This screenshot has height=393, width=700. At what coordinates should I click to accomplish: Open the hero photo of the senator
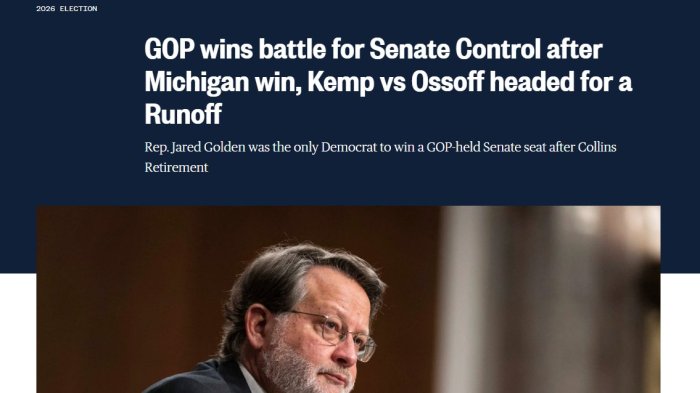point(348,299)
